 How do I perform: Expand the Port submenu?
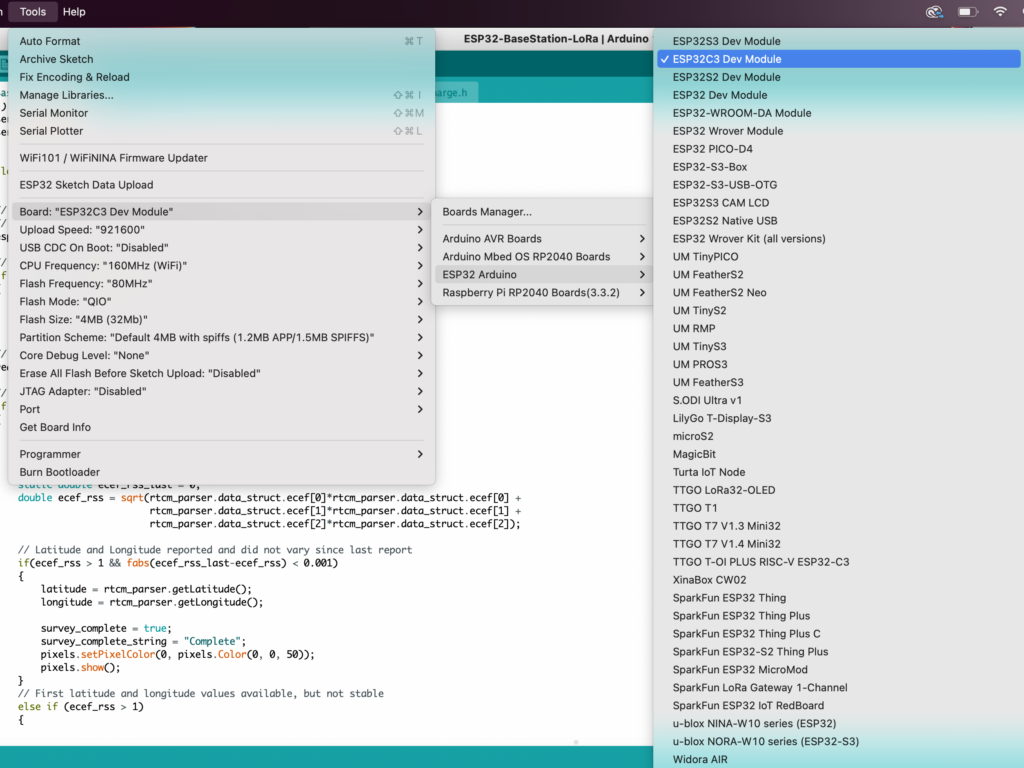pyautogui.click(x=221, y=409)
